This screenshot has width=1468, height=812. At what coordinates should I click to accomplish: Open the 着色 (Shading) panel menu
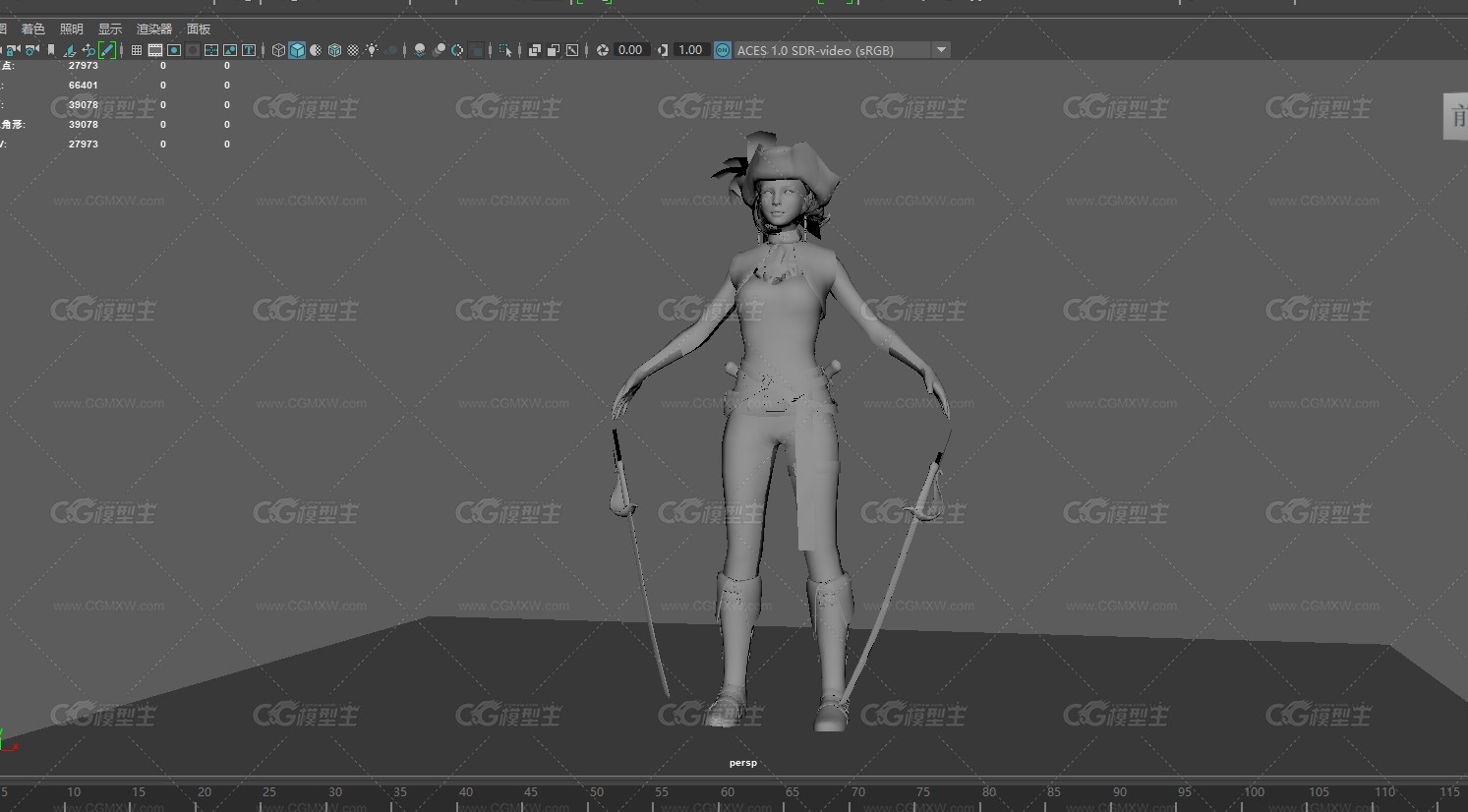tap(33, 29)
